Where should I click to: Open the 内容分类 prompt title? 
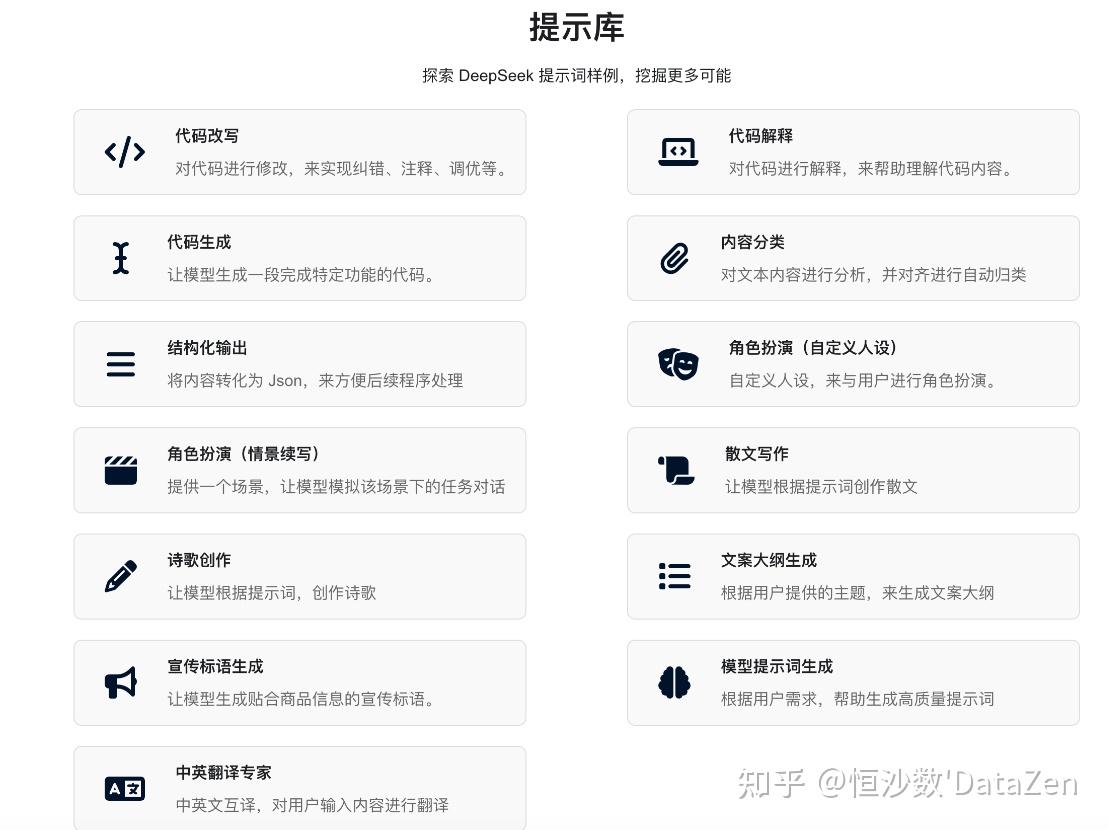tap(753, 242)
